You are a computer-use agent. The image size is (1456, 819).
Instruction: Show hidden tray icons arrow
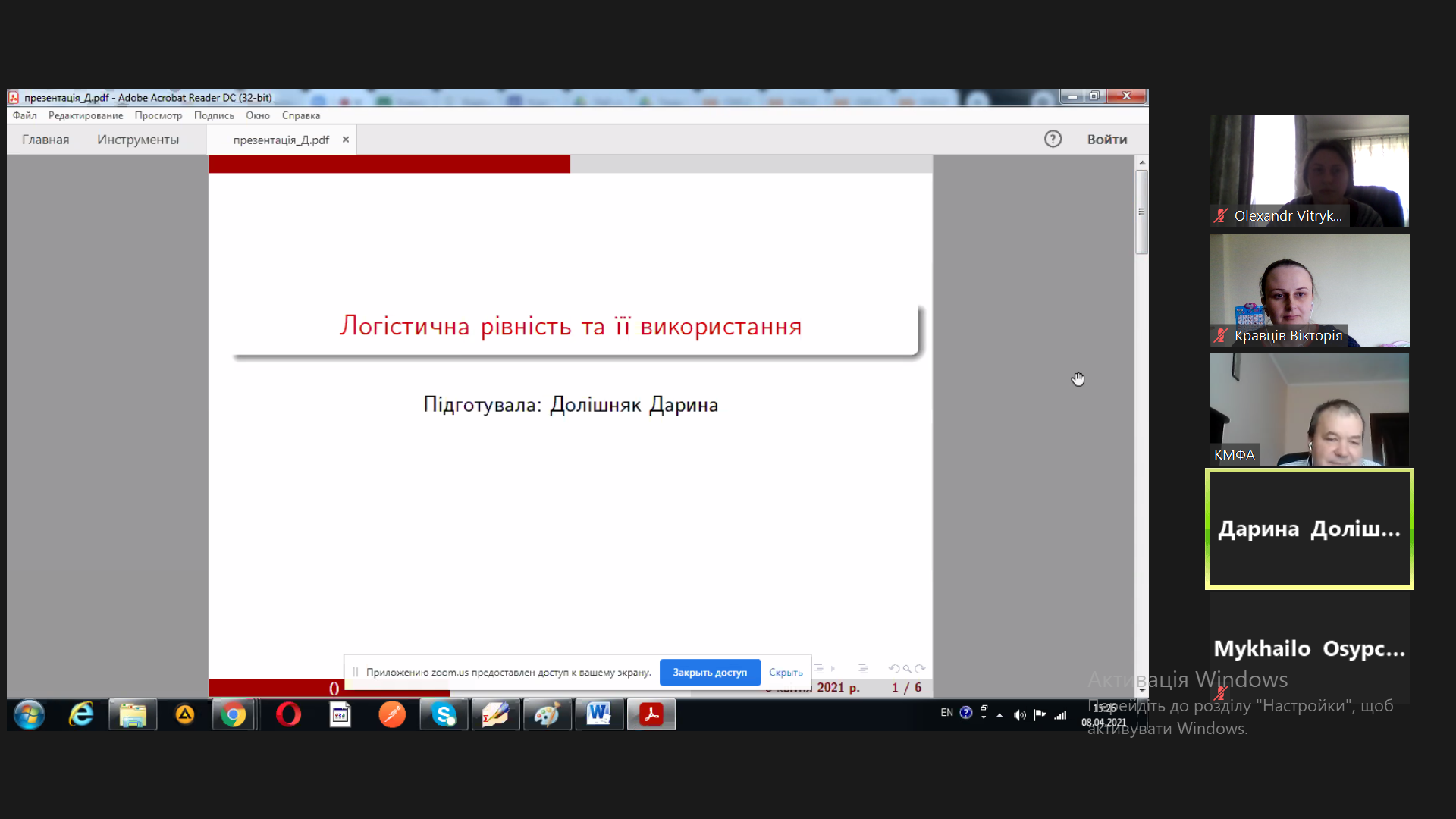point(999,714)
